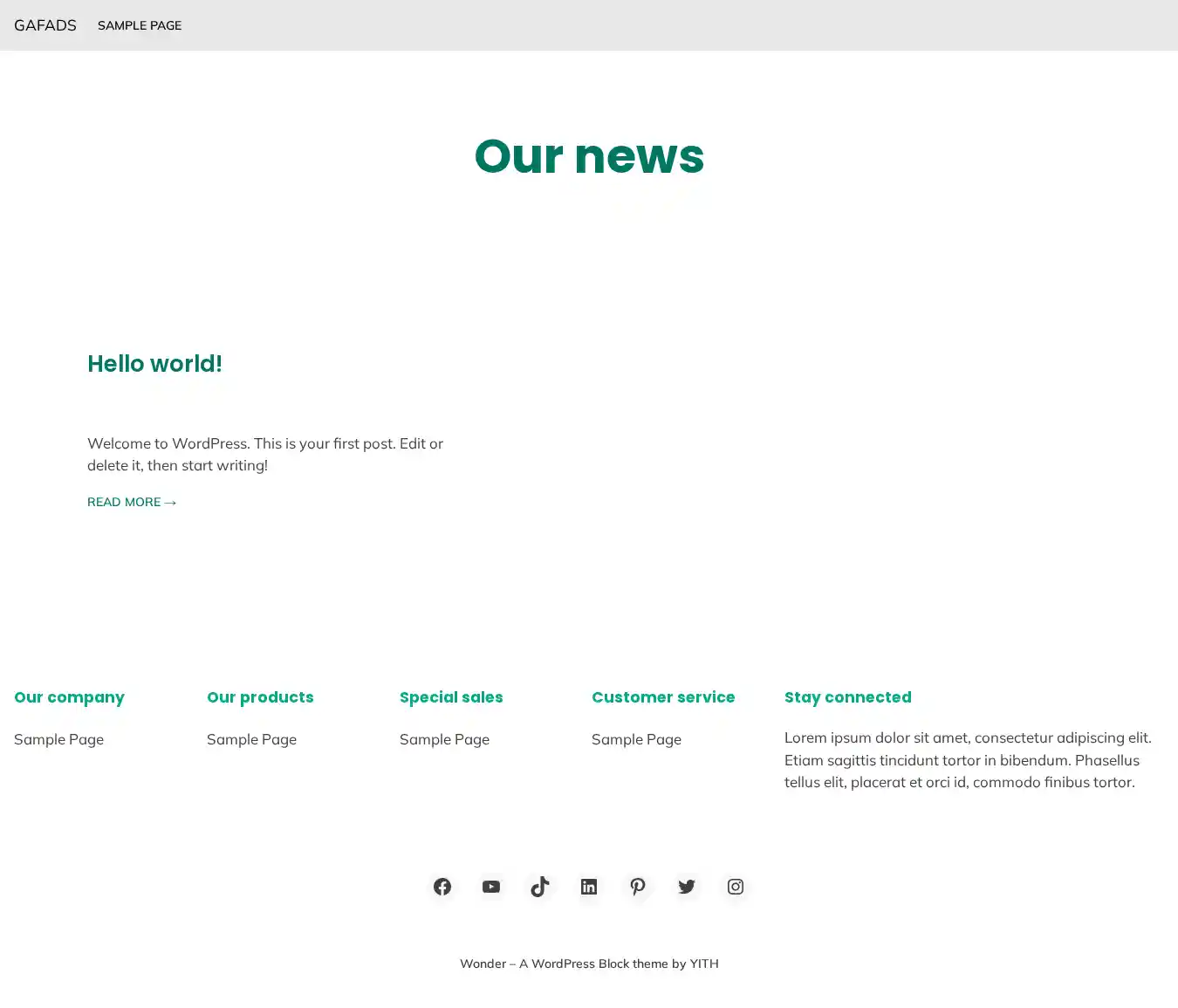Click the Our news page heading

point(589,156)
